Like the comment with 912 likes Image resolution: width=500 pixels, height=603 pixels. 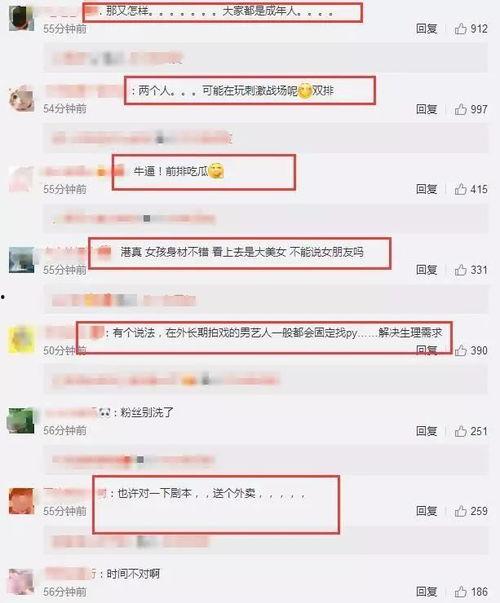click(460, 28)
